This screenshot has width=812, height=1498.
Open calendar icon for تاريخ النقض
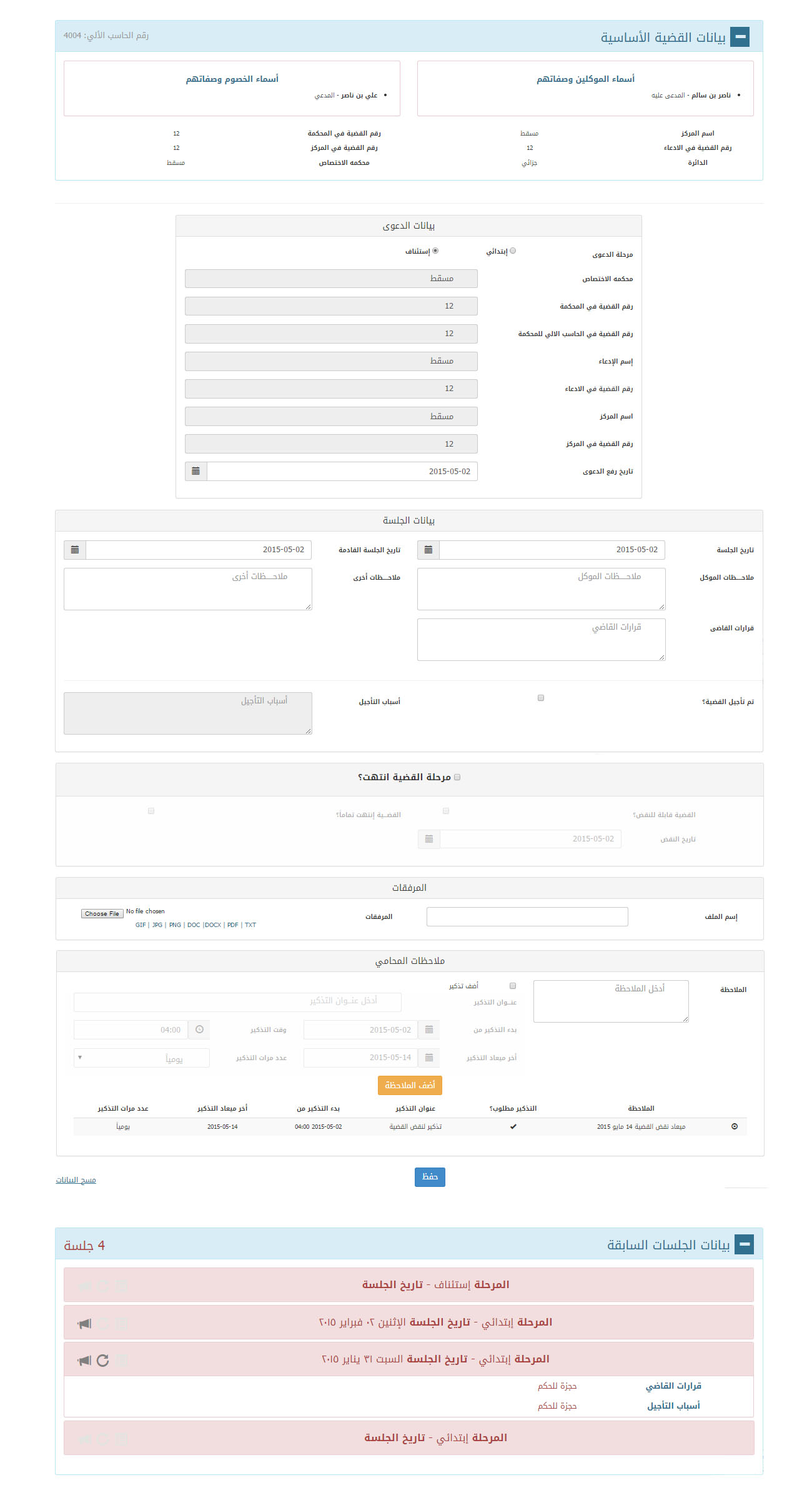click(429, 839)
